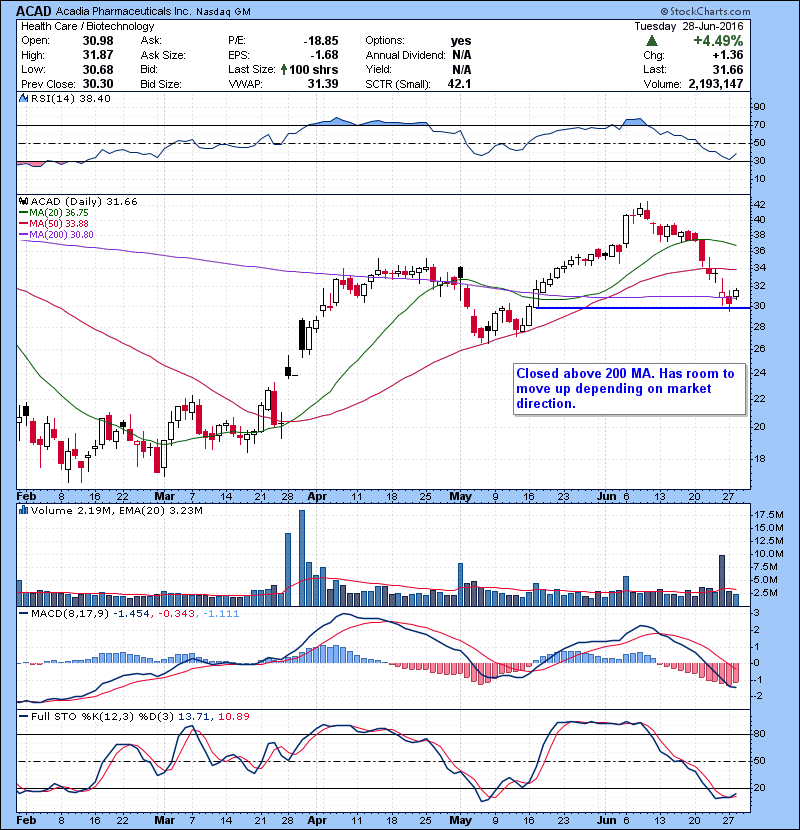Viewport: 800px width, 830px height.
Task: Click the StockCharts.com watermark text
Action: (x=705, y=11)
